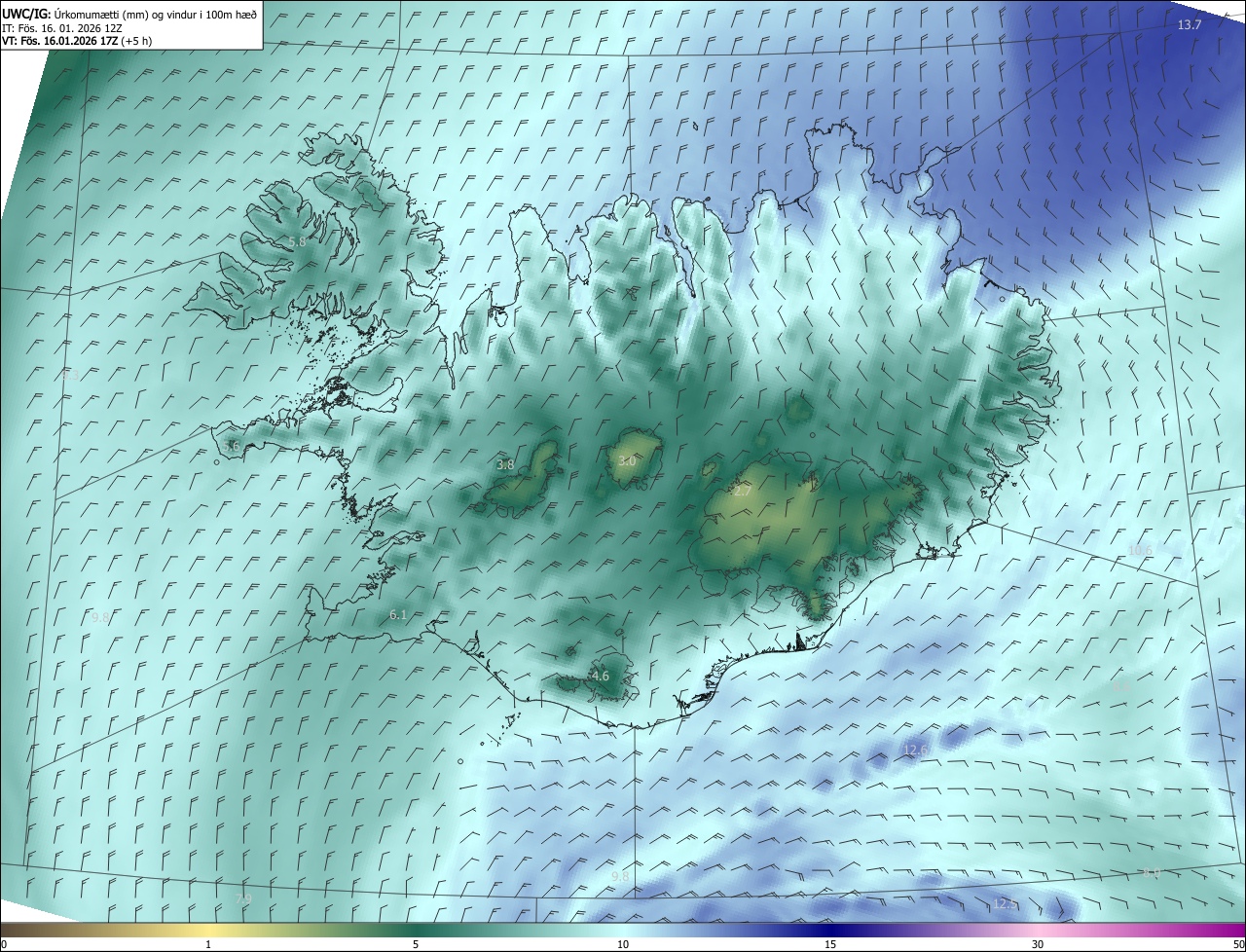The height and width of the screenshot is (952, 1246).
Task: Click the 0 tick on the color scale
Action: 3,944
